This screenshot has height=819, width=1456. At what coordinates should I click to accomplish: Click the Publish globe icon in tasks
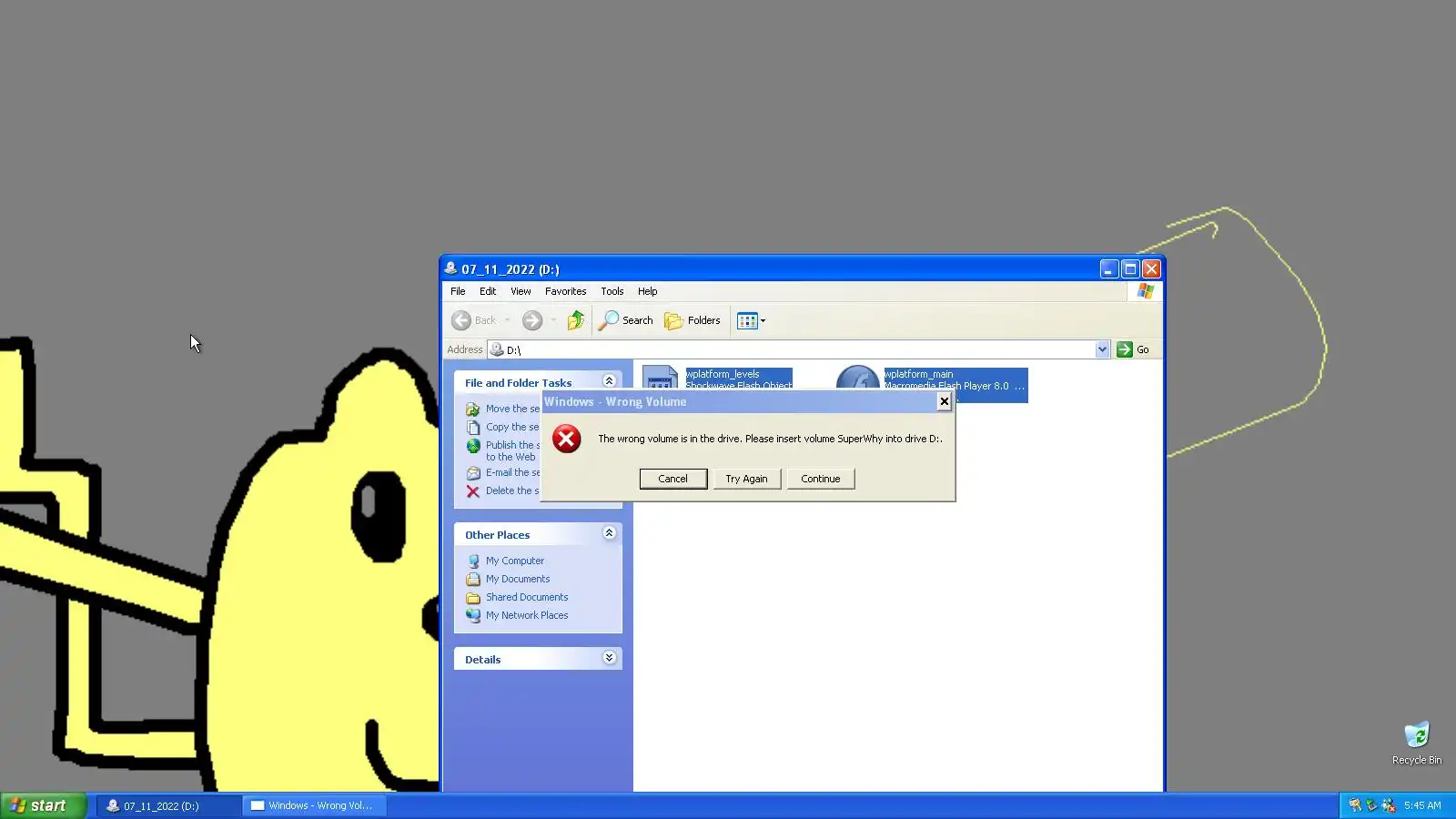coord(473,446)
